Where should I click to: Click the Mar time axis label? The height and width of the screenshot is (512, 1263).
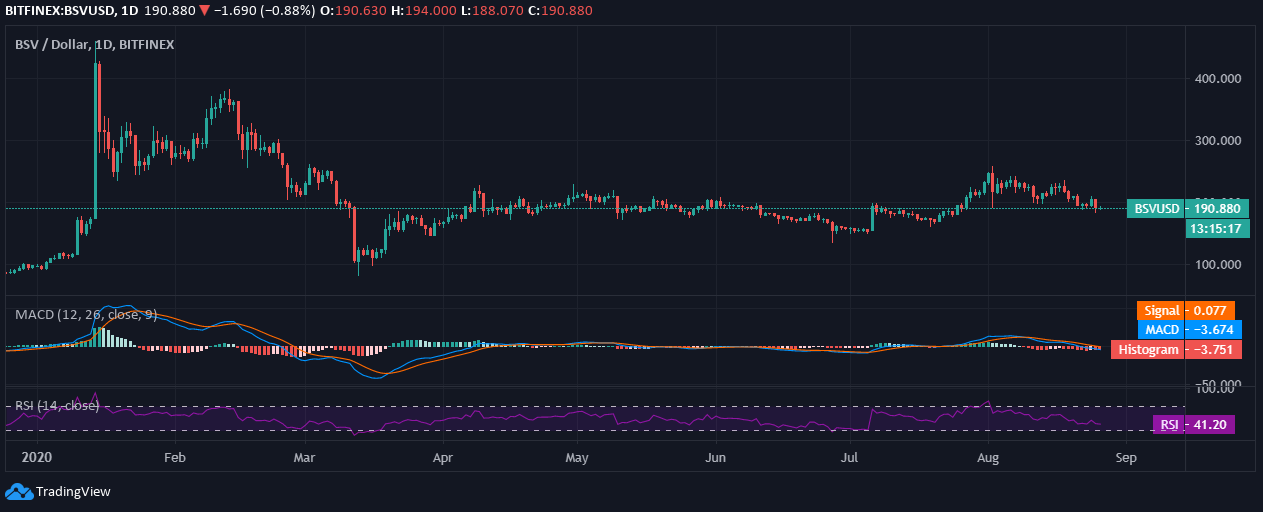305,459
